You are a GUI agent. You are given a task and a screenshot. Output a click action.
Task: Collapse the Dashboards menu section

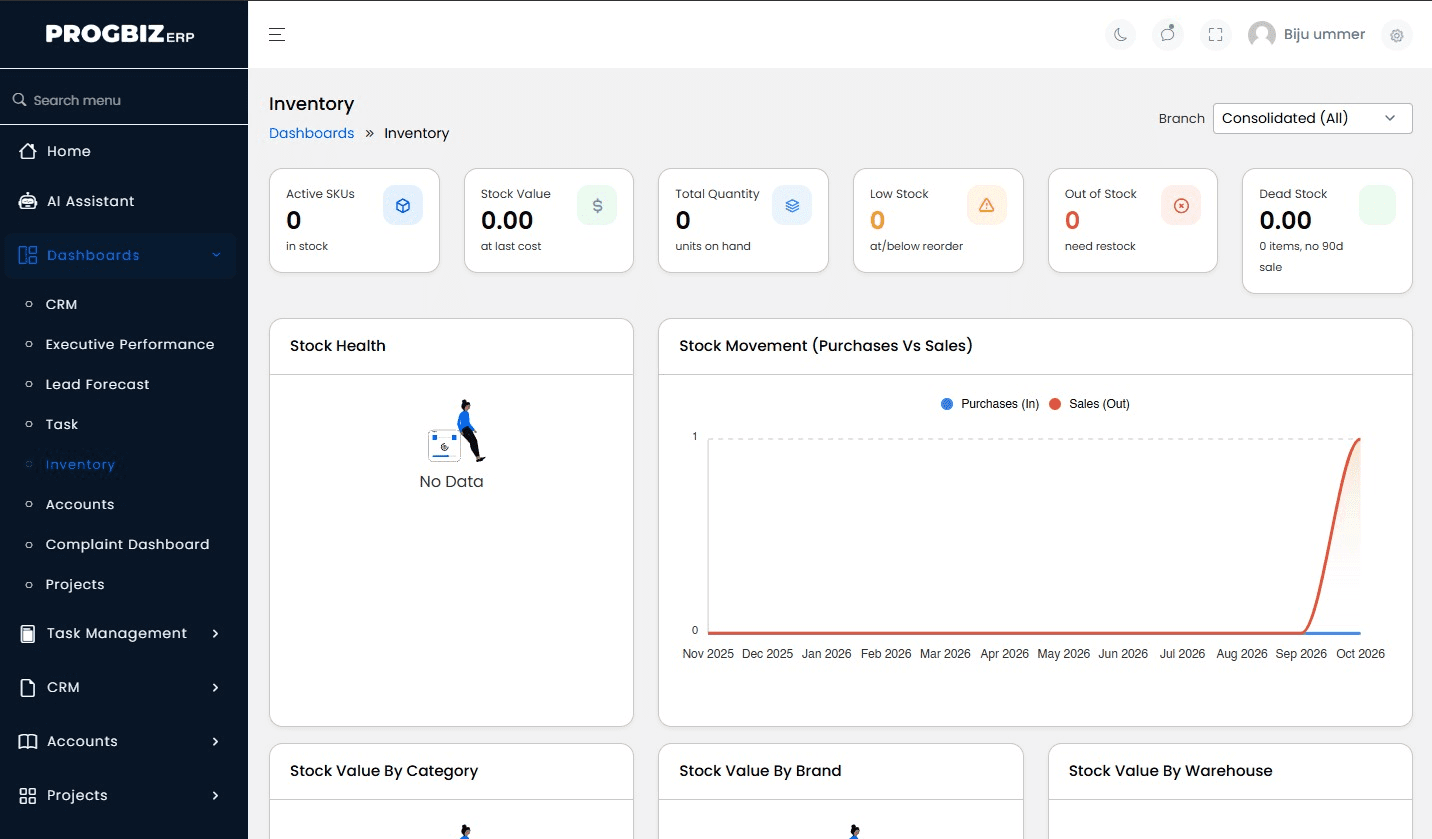[120, 255]
